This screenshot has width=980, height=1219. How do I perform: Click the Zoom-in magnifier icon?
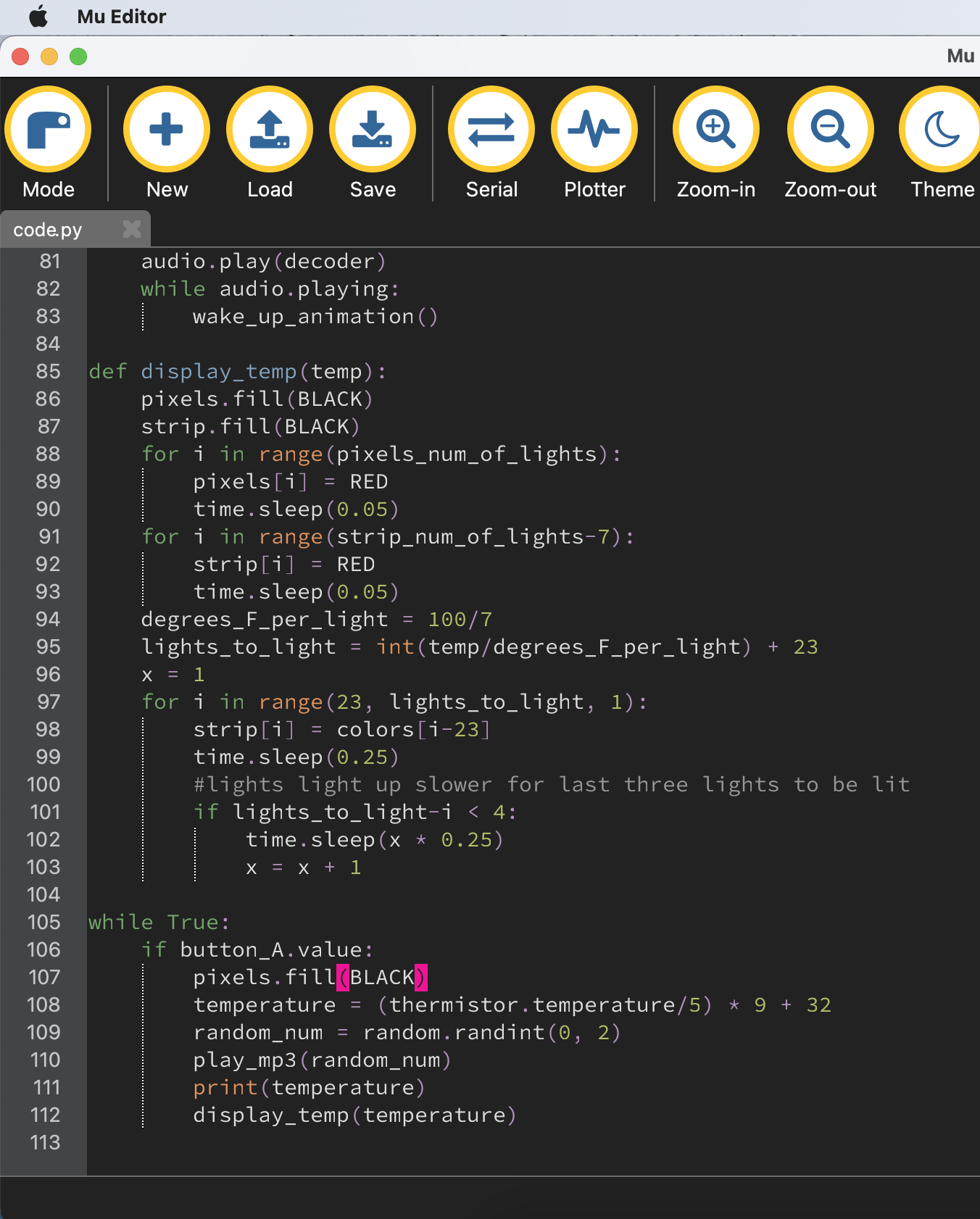pyautogui.click(x=716, y=130)
